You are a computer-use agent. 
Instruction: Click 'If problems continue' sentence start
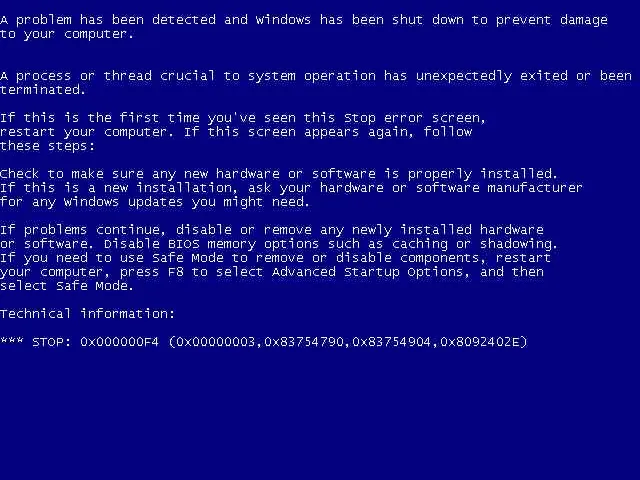tap(83, 230)
